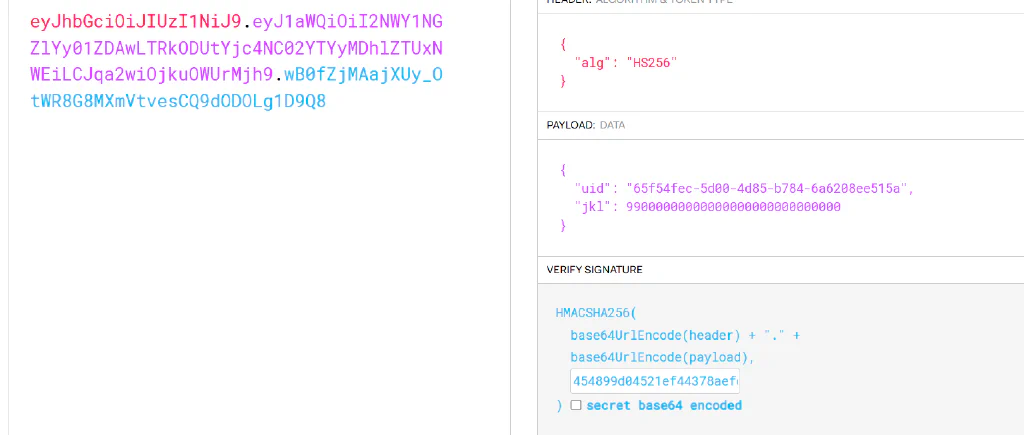Click the secret key input field
Image resolution: width=1024 pixels, height=435 pixels.
[x=654, y=381]
